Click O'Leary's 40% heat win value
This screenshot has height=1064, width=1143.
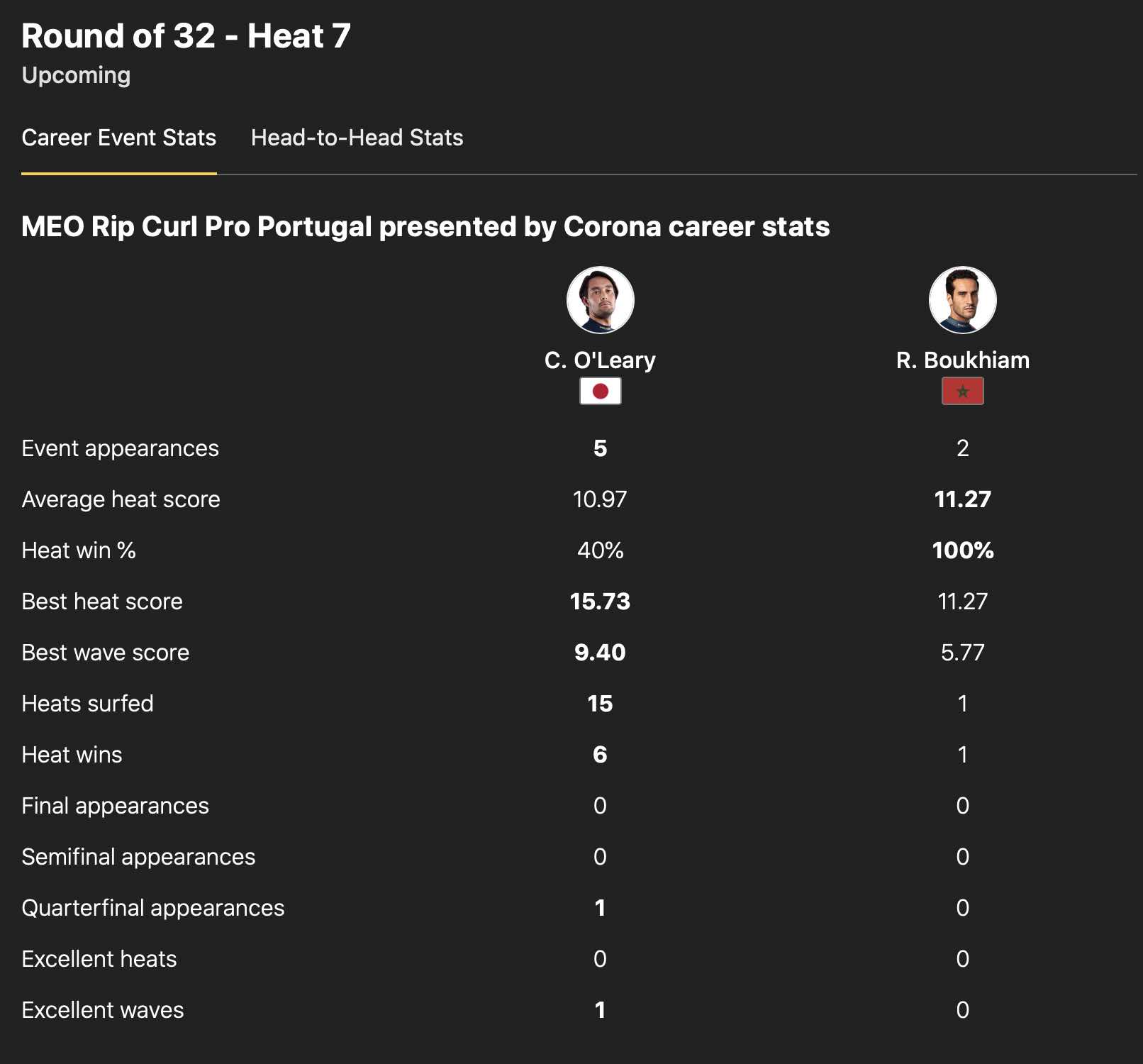tap(600, 550)
